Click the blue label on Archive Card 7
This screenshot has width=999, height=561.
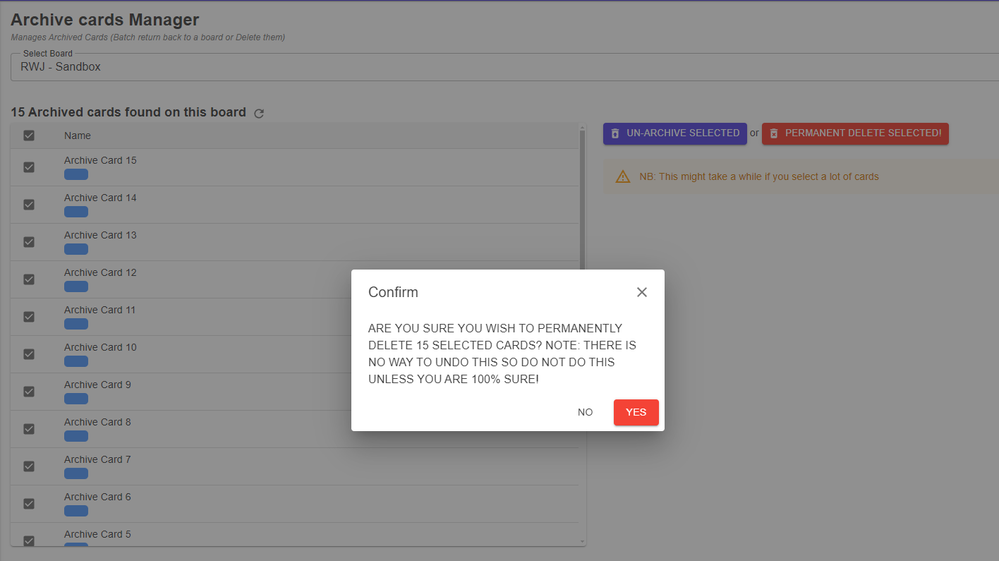(x=76, y=474)
